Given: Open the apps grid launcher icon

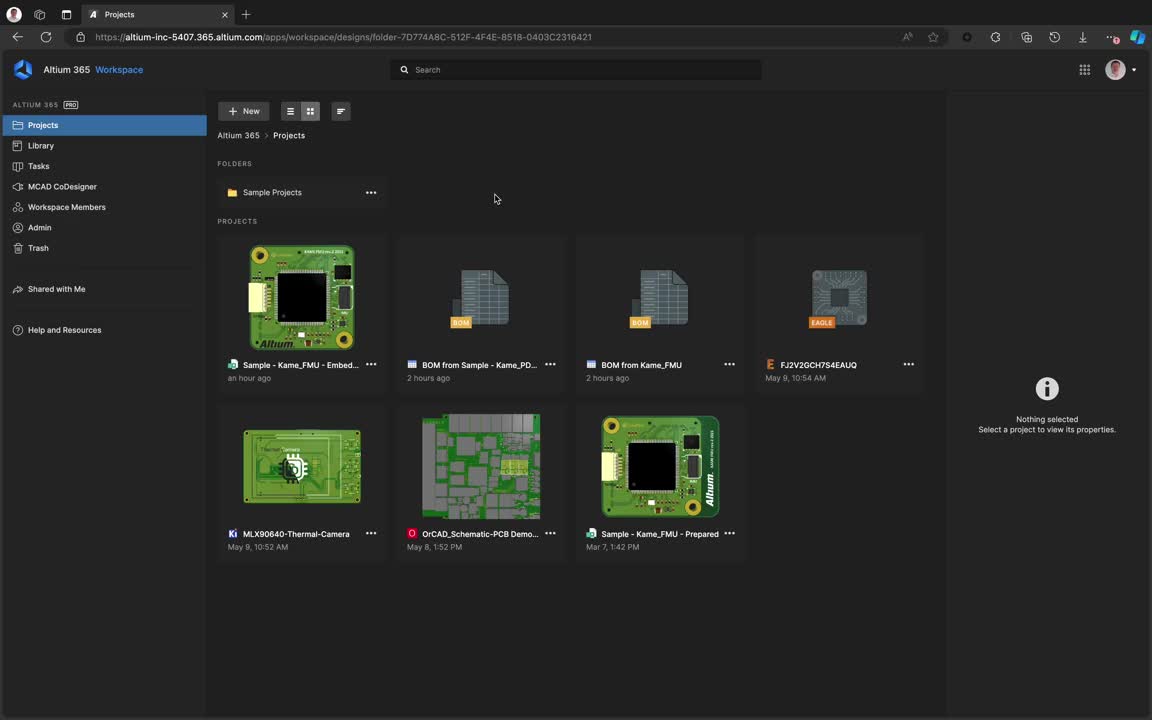Looking at the screenshot, I should [x=1084, y=70].
